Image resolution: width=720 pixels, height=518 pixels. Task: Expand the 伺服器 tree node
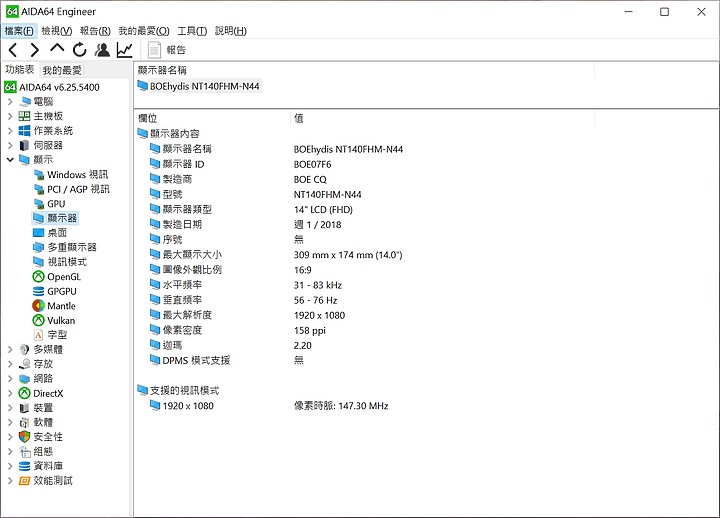10,146
